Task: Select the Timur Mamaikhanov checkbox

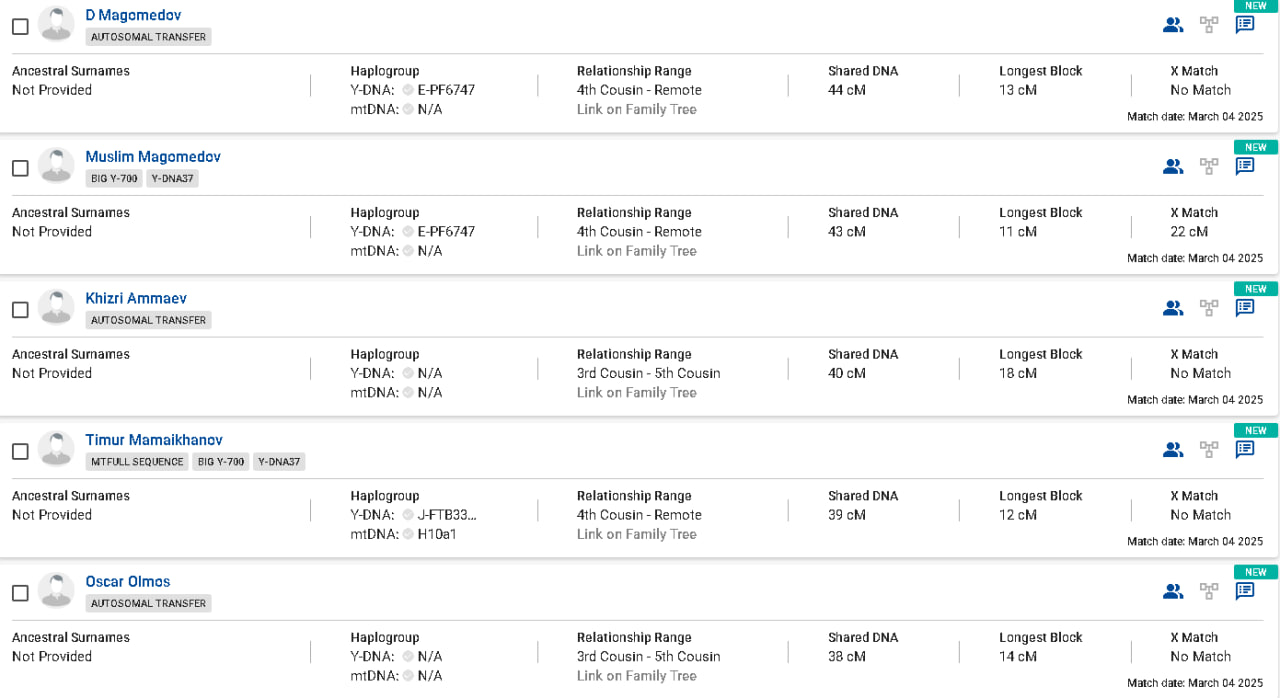Action: (x=20, y=451)
